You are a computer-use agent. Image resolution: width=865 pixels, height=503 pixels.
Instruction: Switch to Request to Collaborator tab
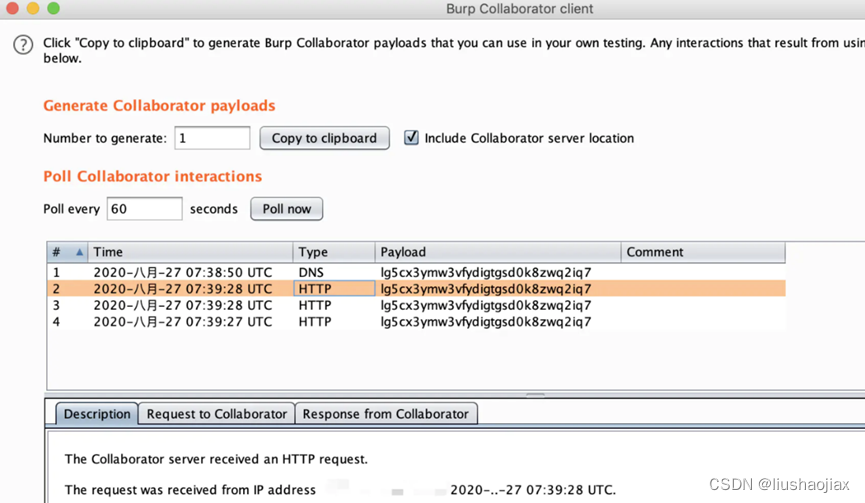coord(217,414)
